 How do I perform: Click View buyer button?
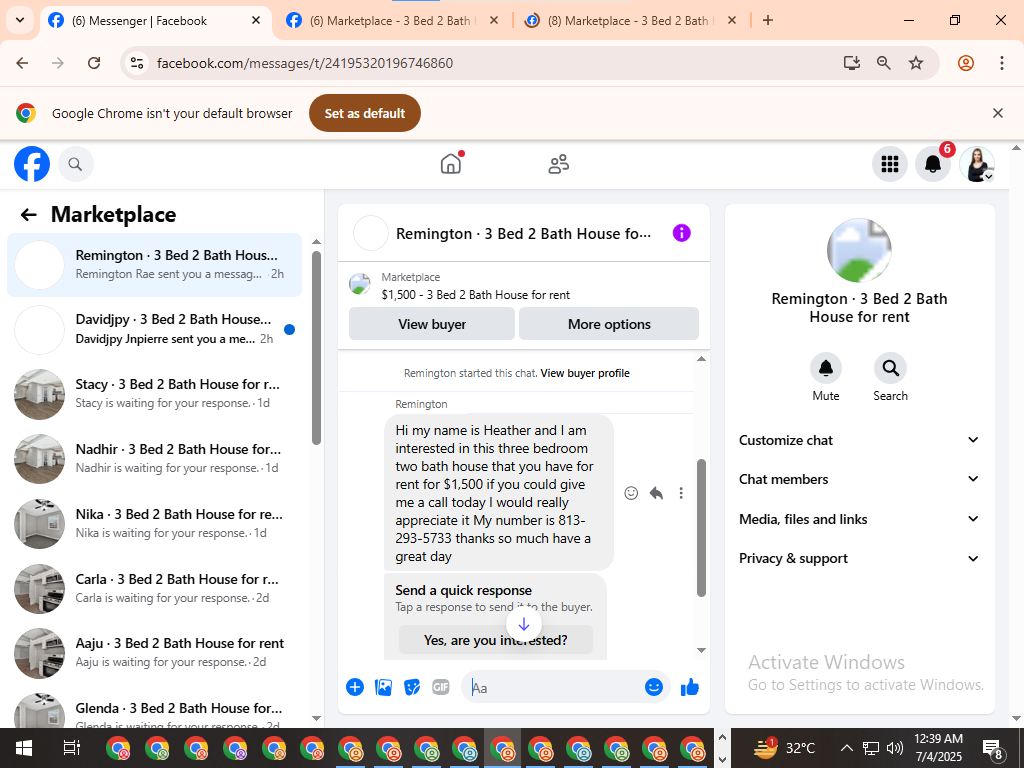click(432, 324)
